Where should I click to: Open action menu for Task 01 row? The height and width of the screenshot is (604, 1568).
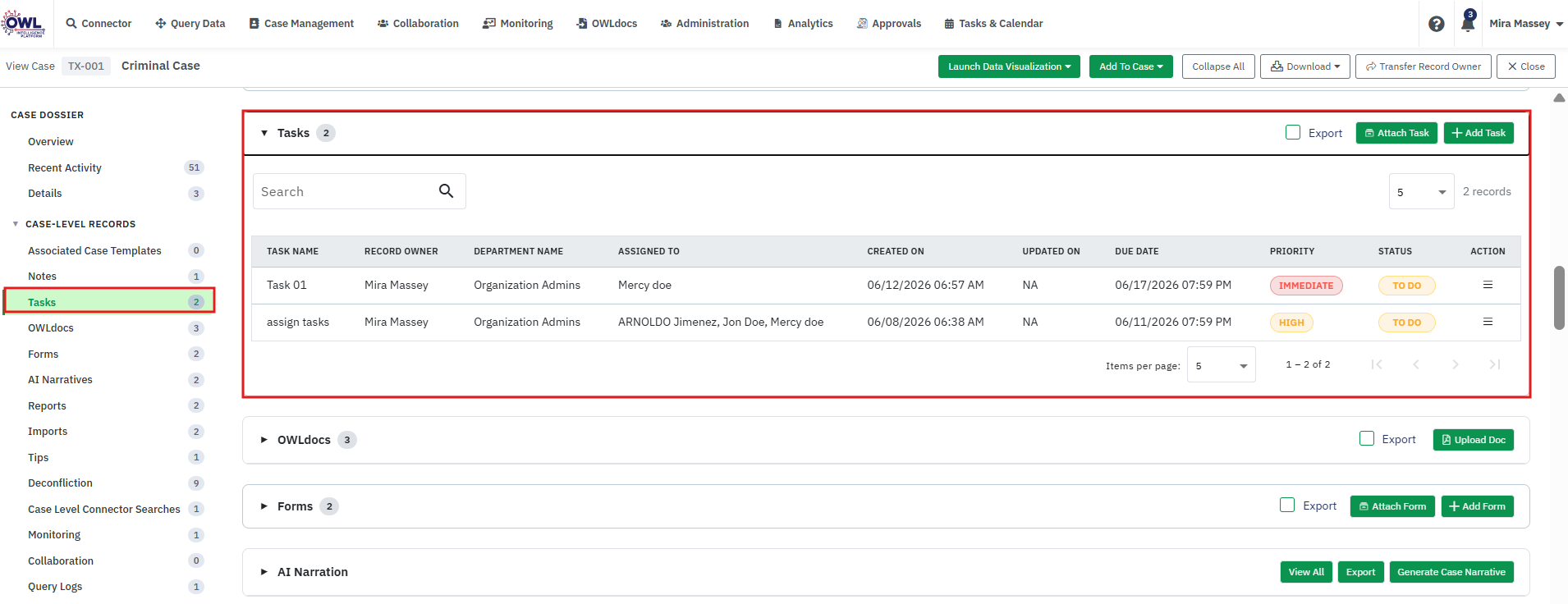(1488, 285)
